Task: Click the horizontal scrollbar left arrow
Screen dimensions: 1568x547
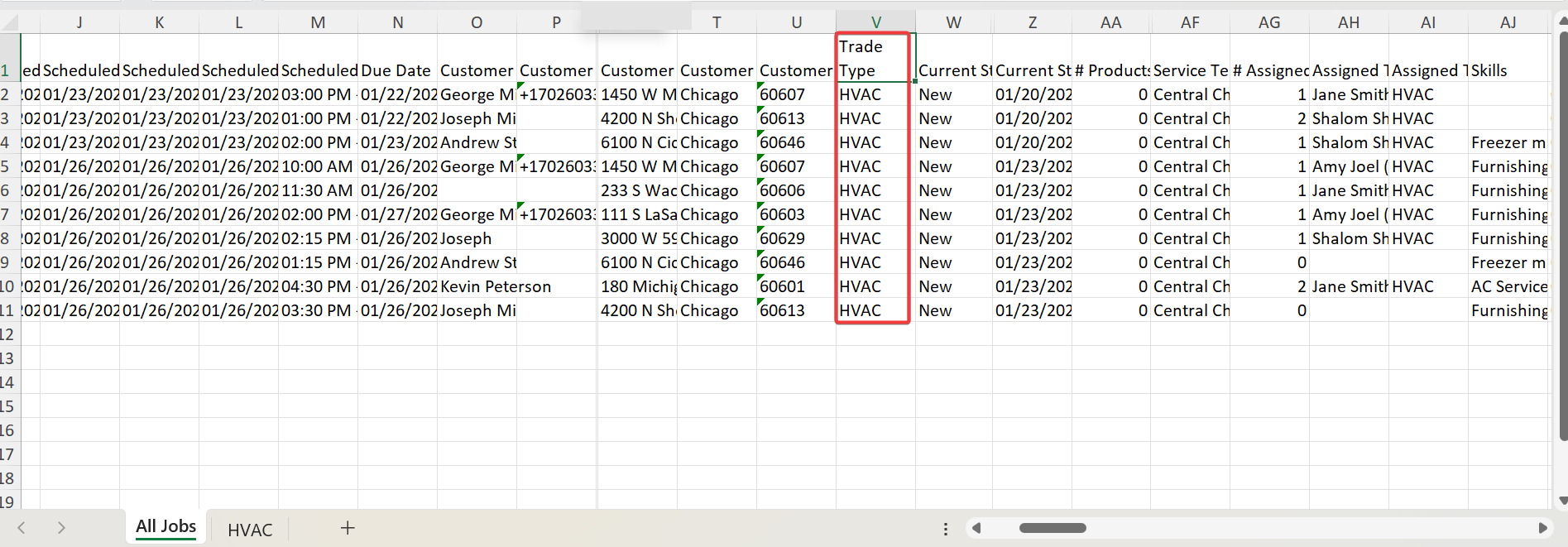Action: coord(976,528)
